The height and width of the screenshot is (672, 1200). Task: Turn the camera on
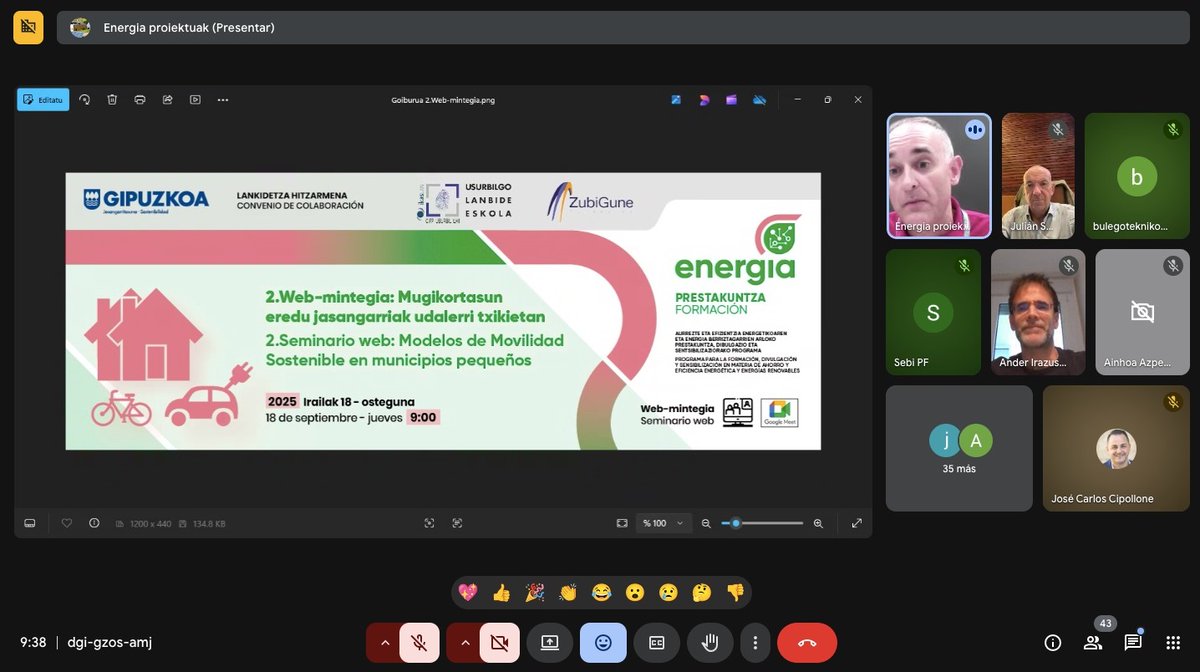pyautogui.click(x=500, y=643)
